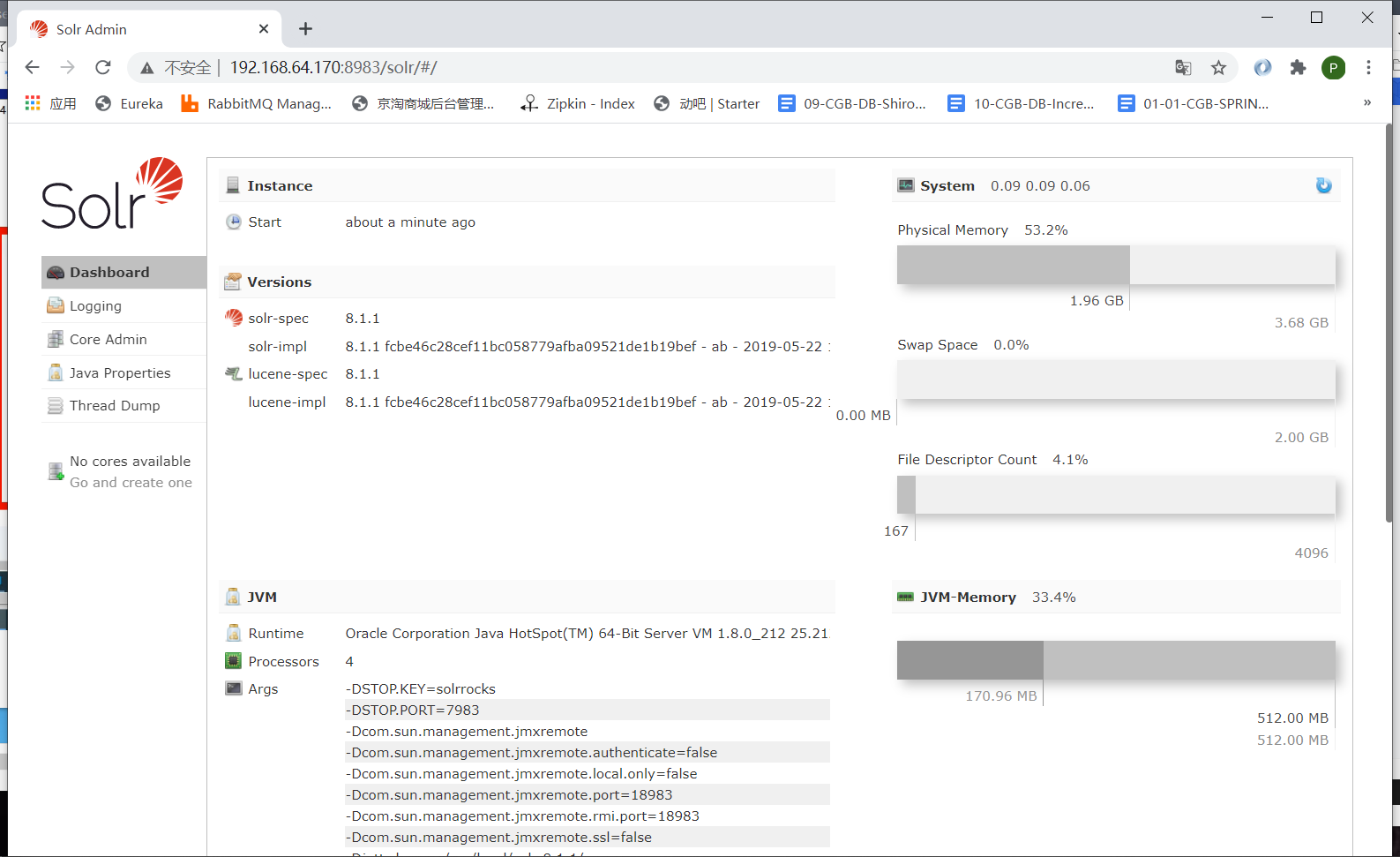This screenshot has height=857, width=1400.
Task: Click the not-secure warning in address bar
Action: (176, 67)
